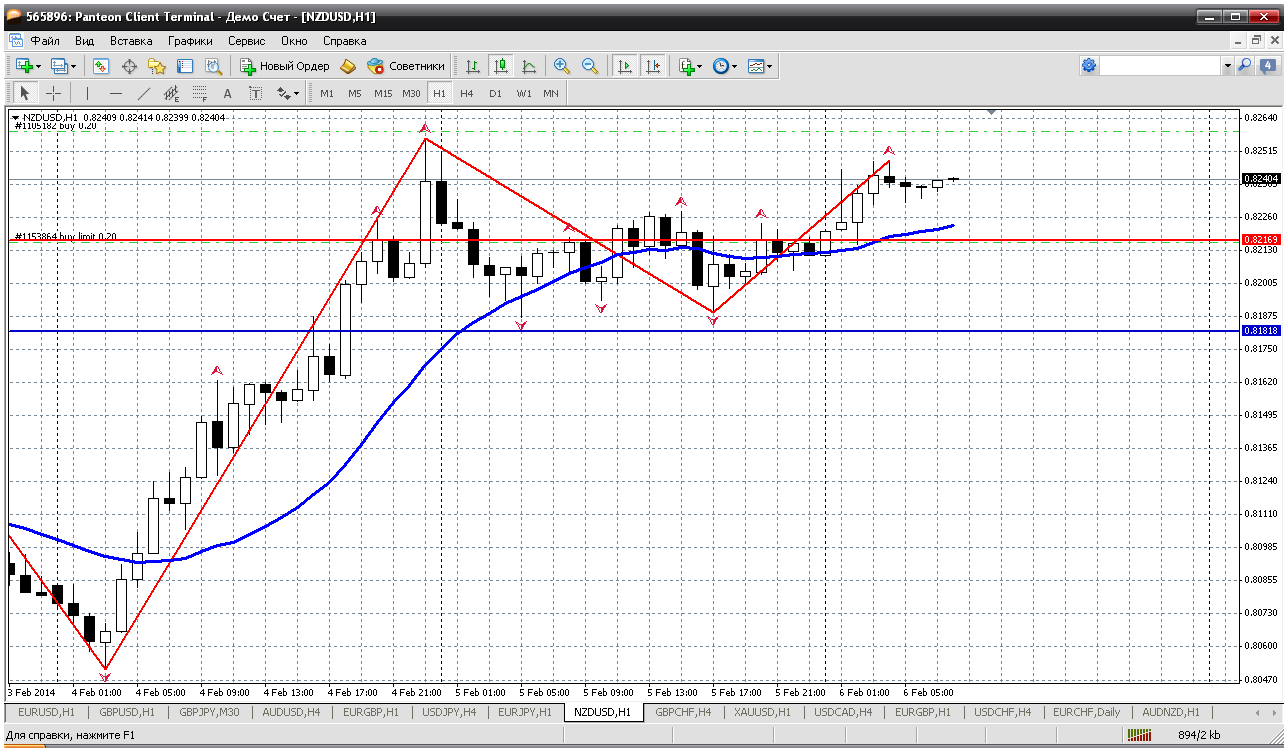1288x748 pixels.
Task: Open the Market Watch window icon
Action: pos(101,66)
